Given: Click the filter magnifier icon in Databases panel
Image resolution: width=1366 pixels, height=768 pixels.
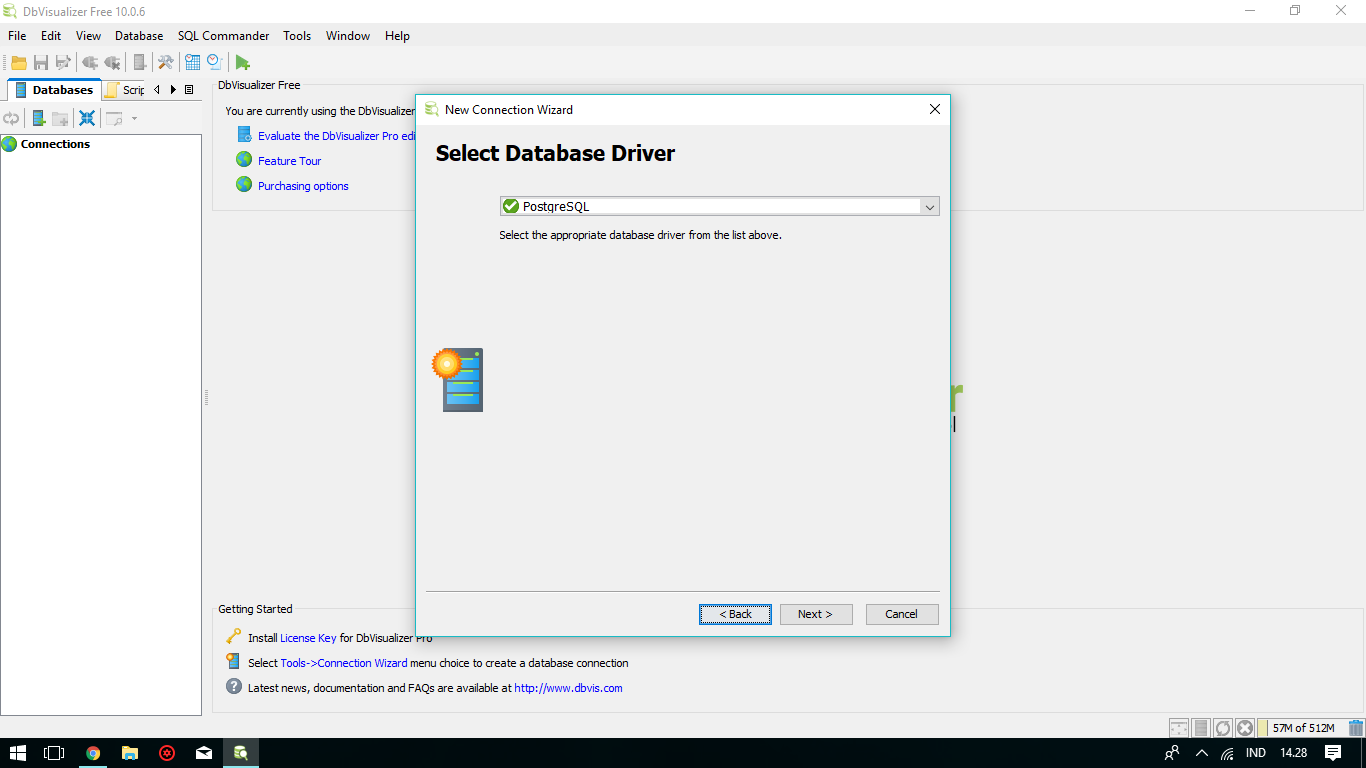Looking at the screenshot, I should tap(114, 118).
